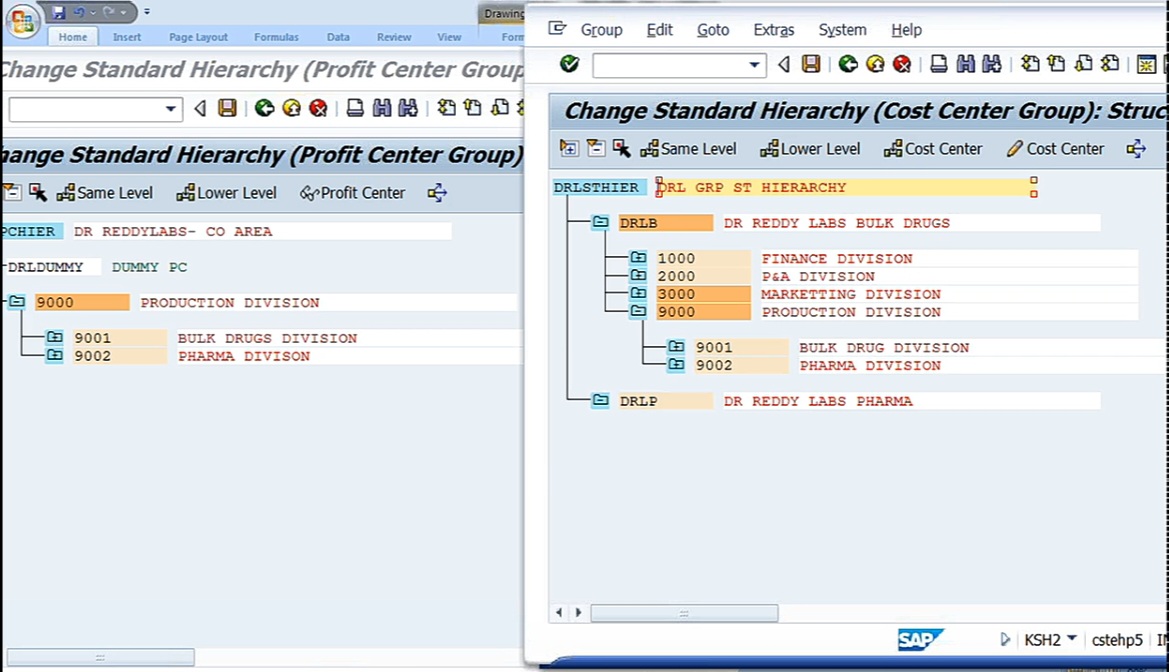
Task: Click red Cancel icon in Cost Center window
Action: click(902, 64)
